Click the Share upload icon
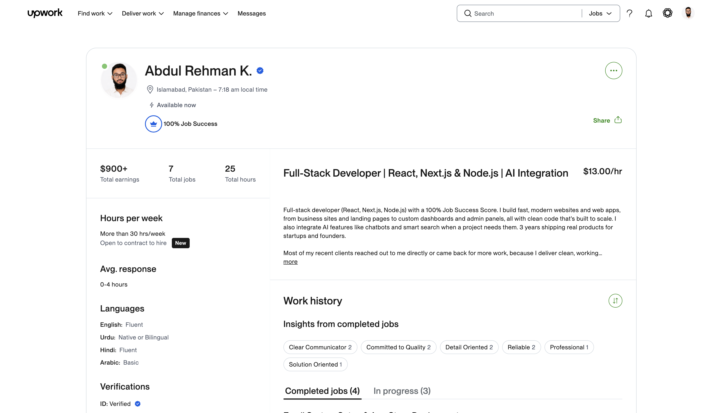This screenshot has width=720, height=413. [618, 120]
